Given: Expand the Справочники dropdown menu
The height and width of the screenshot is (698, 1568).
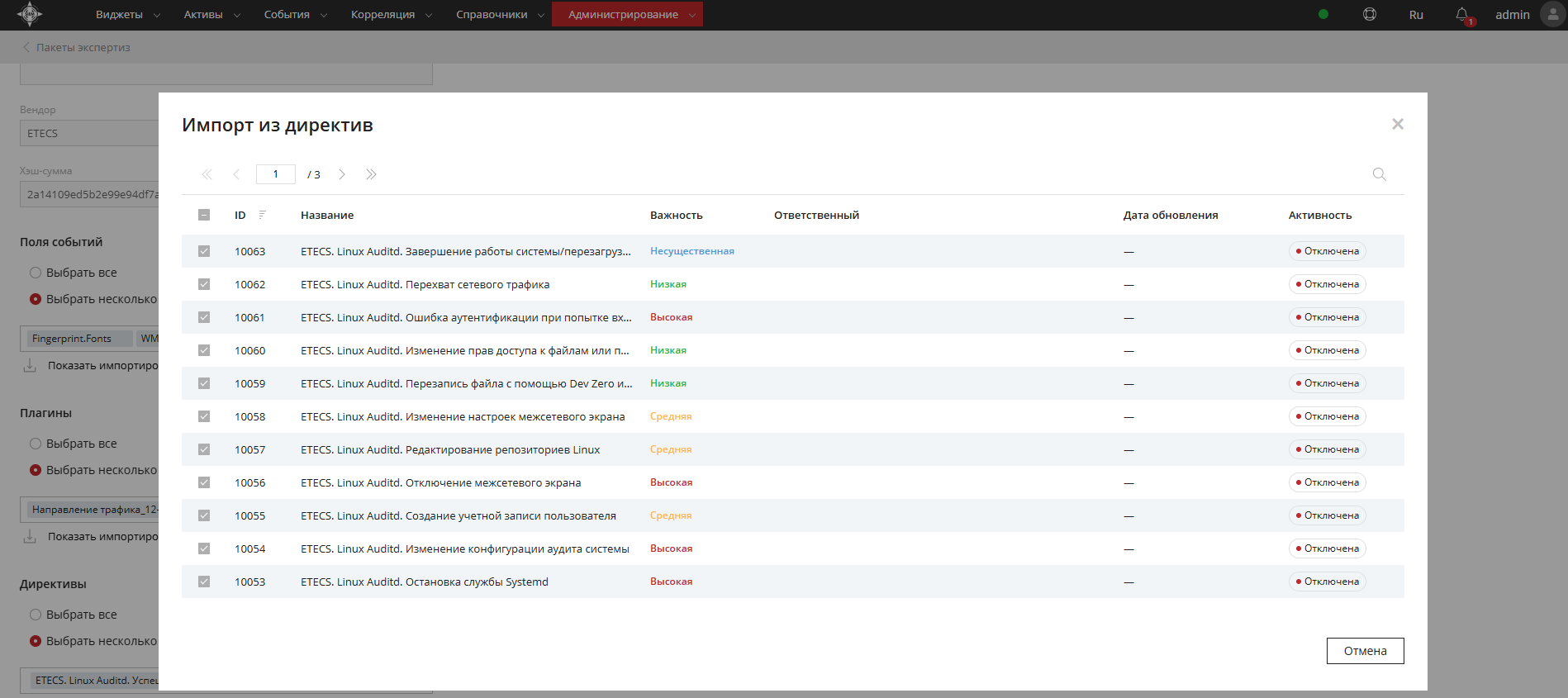Looking at the screenshot, I should 500,15.
